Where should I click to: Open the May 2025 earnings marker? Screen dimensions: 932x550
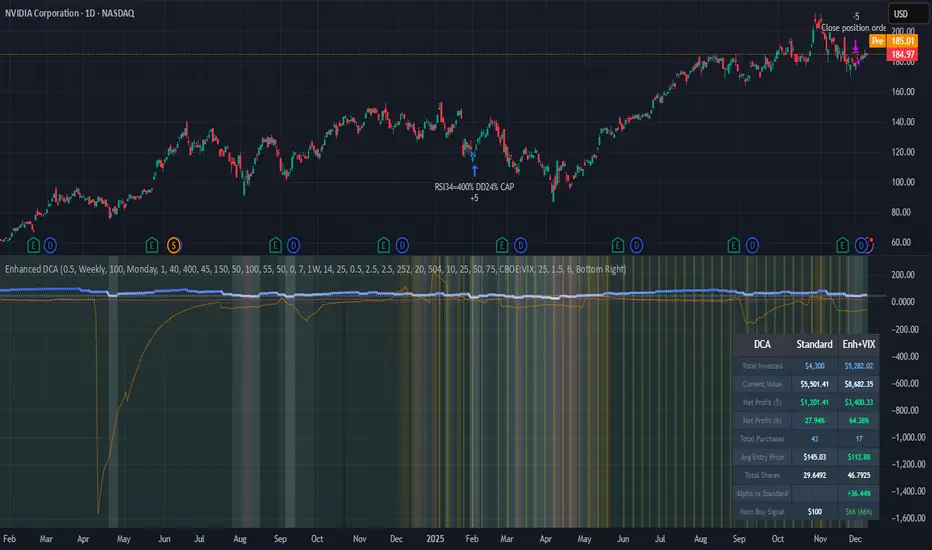point(618,245)
